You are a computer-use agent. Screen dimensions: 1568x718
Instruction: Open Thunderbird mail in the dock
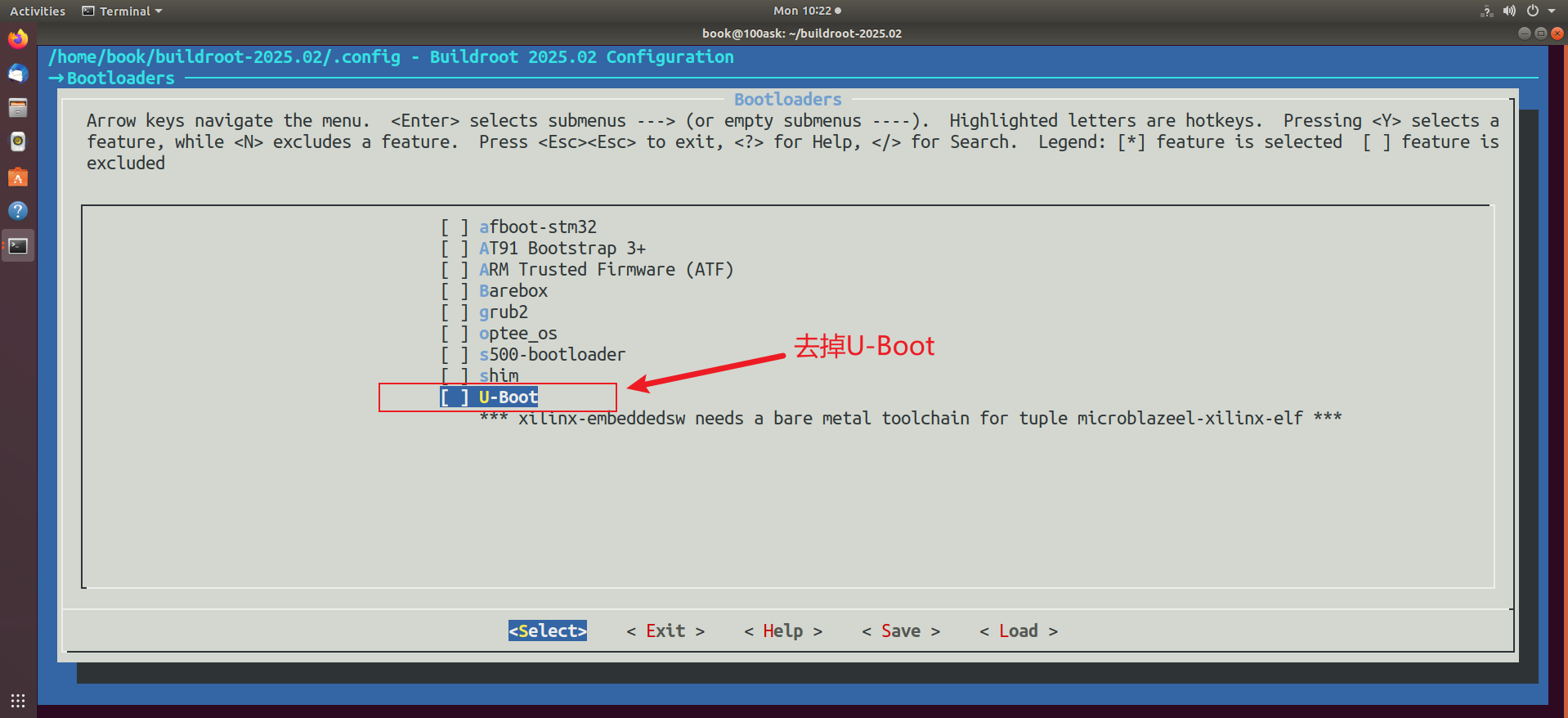click(18, 74)
